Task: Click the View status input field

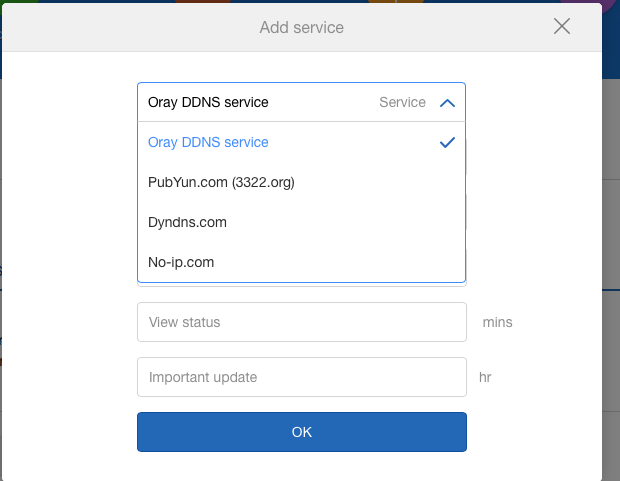Action: 301,322
